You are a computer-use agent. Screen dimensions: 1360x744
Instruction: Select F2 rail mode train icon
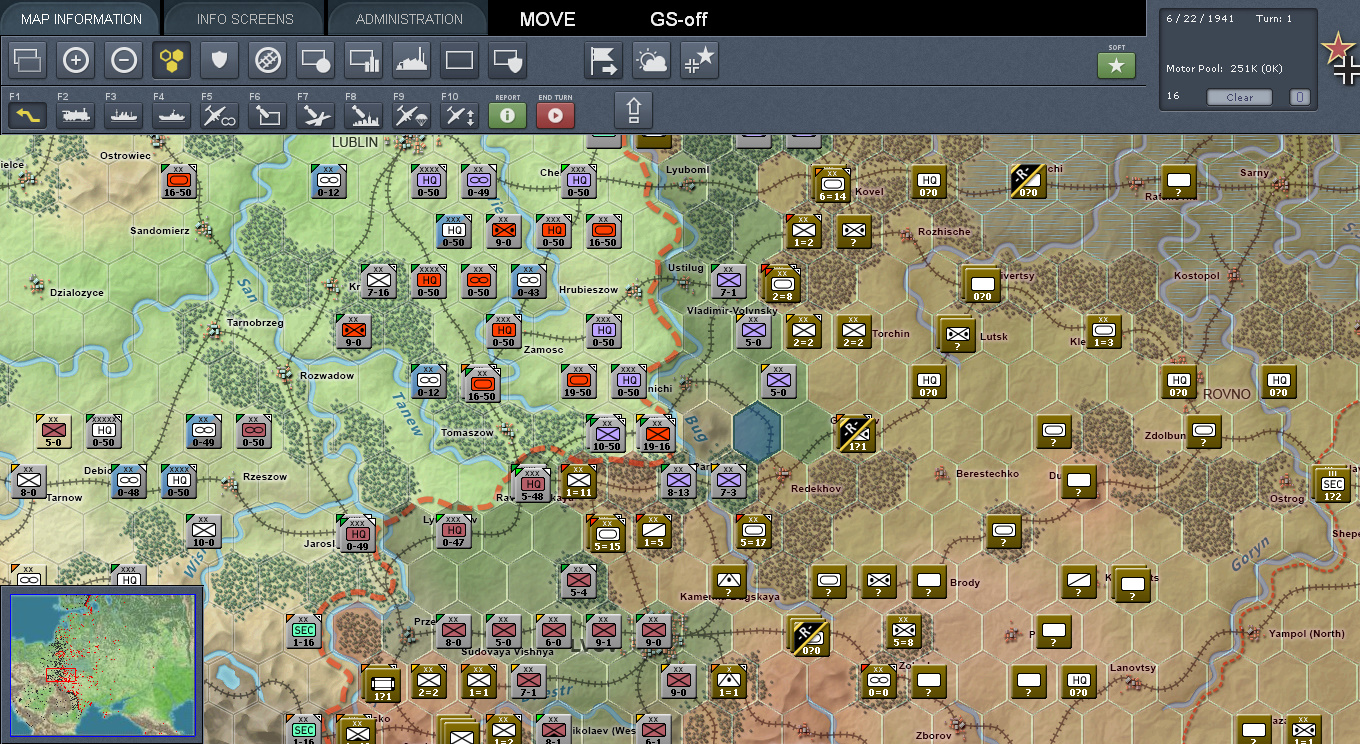point(75,115)
